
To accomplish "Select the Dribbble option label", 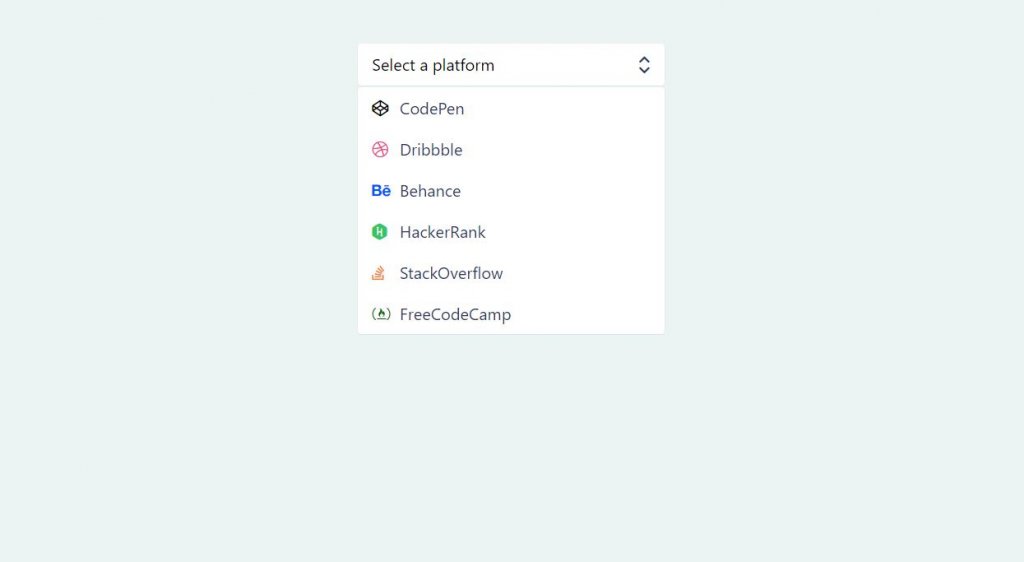I will (x=431, y=150).
